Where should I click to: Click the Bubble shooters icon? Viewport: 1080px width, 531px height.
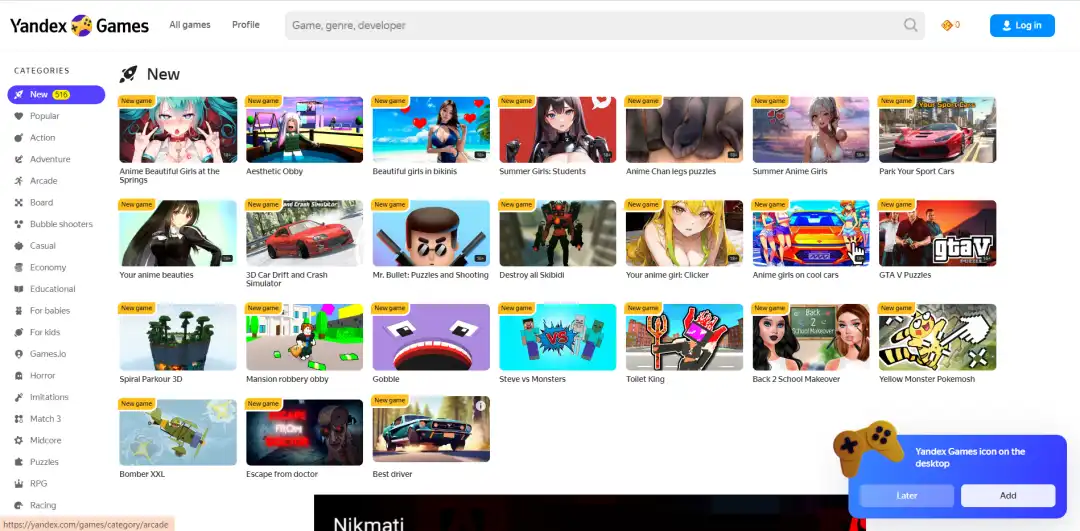pos(19,224)
